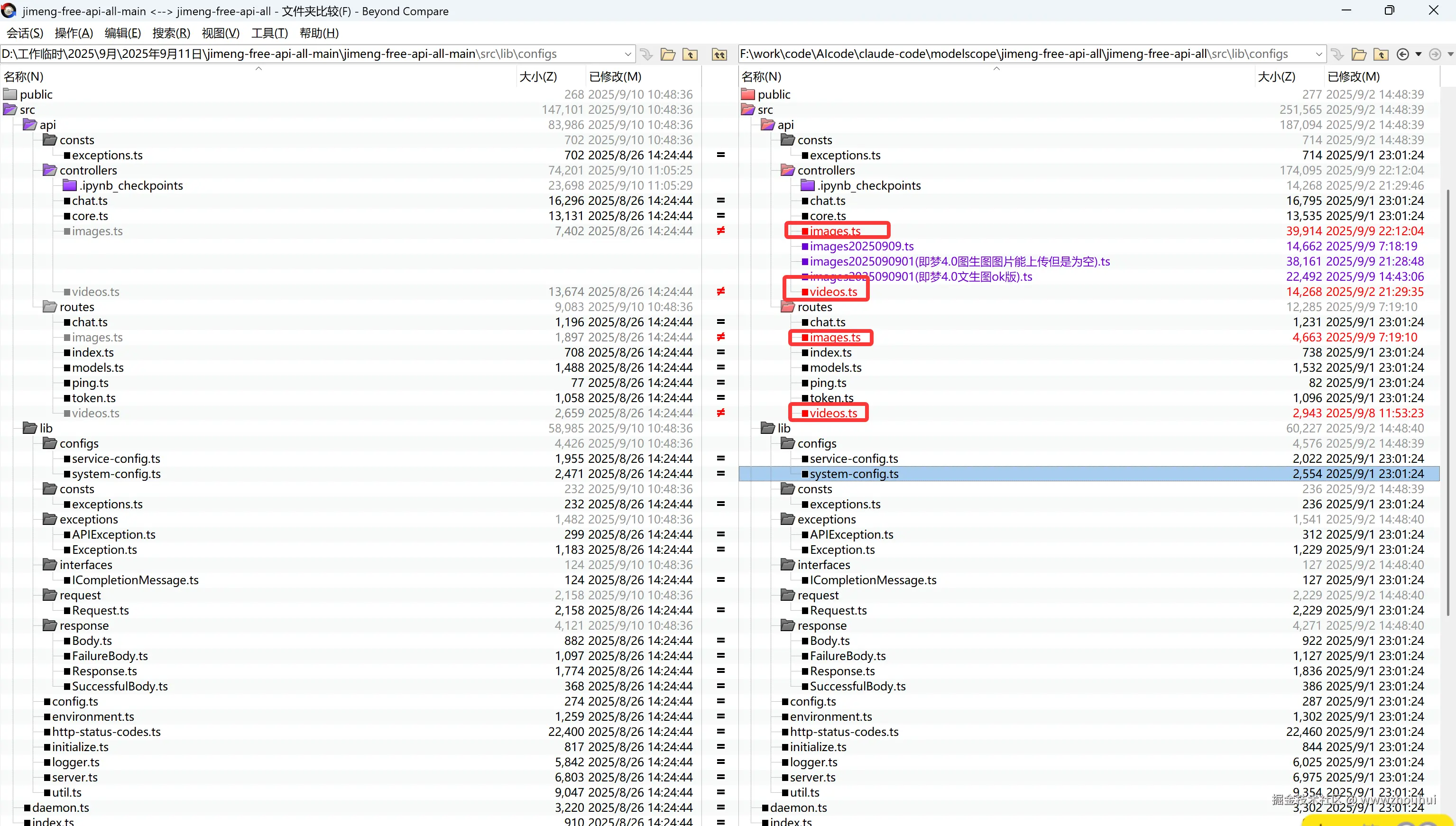Select left pane logger.ts file

tap(75, 762)
